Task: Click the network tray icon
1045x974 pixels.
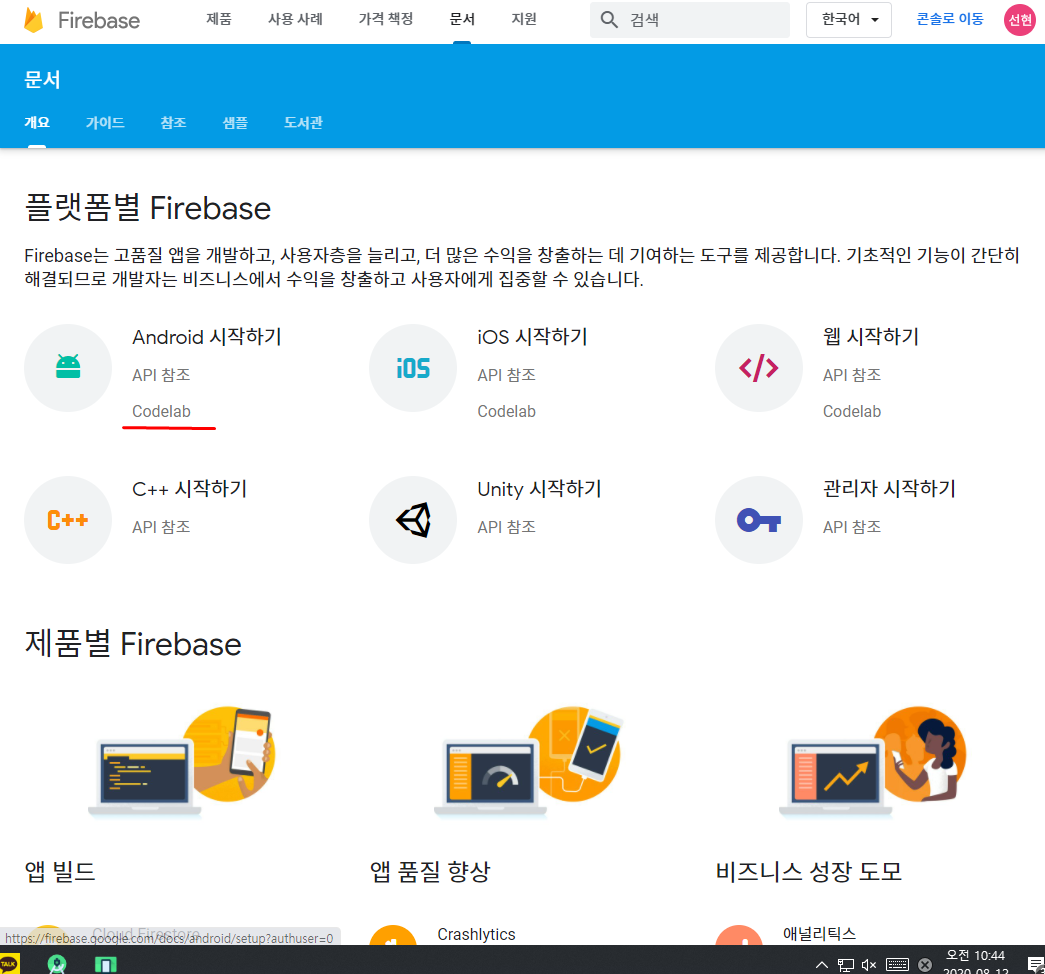Action: [846, 965]
